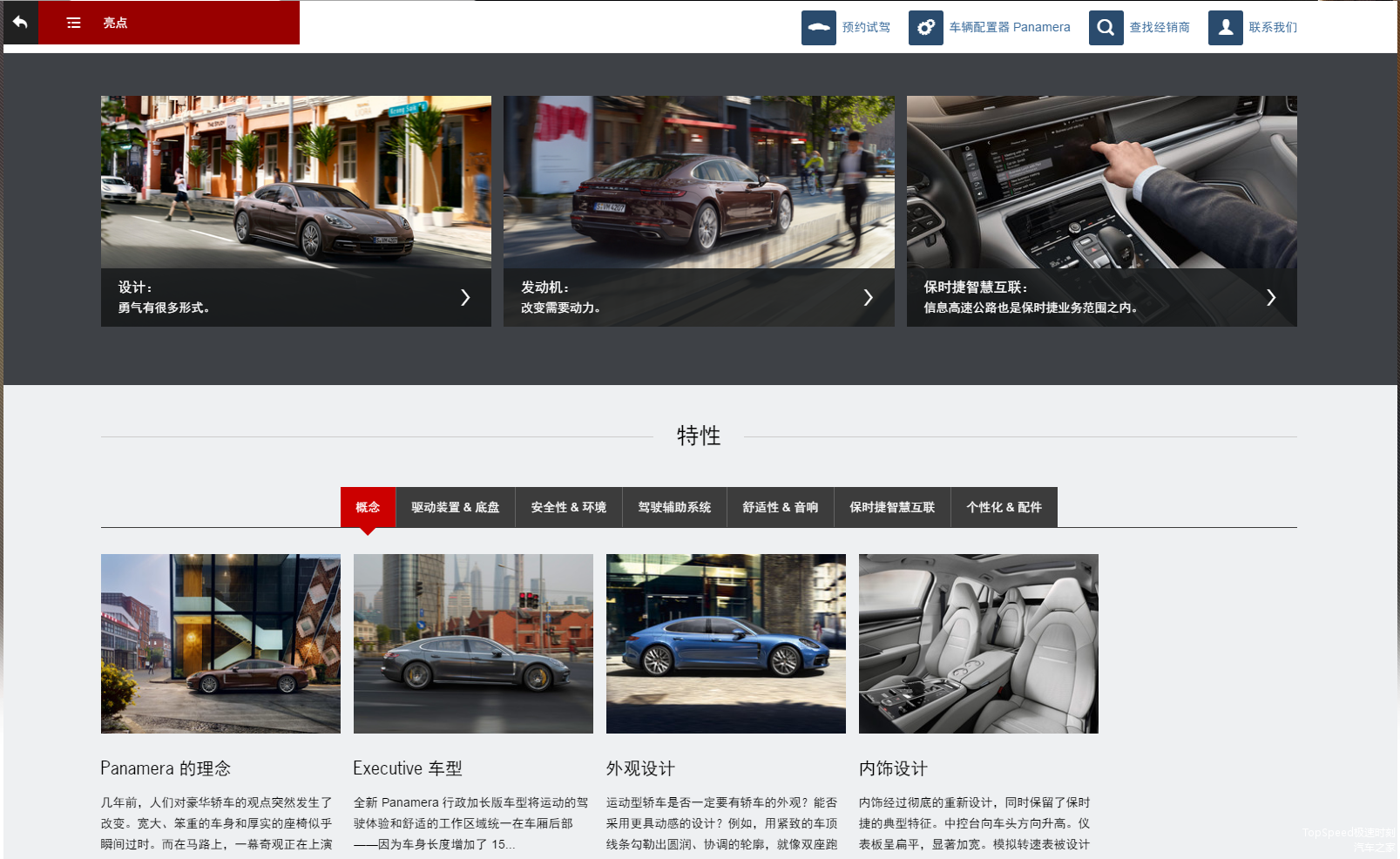
Task: Click the 车辆配置器 Panamera link text
Action: [x=1010, y=27]
